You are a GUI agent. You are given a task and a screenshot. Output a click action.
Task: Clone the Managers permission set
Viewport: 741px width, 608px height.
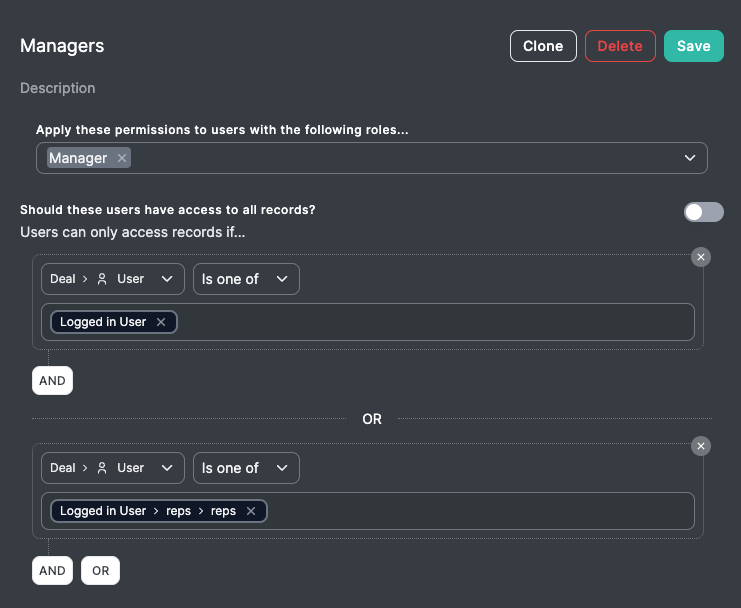543,46
